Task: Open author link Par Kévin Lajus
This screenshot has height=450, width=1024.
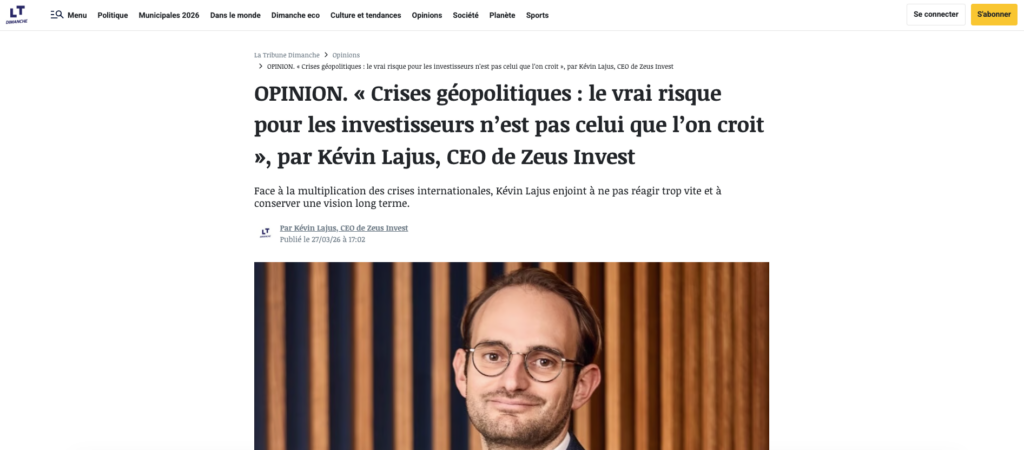Action: 344,228
